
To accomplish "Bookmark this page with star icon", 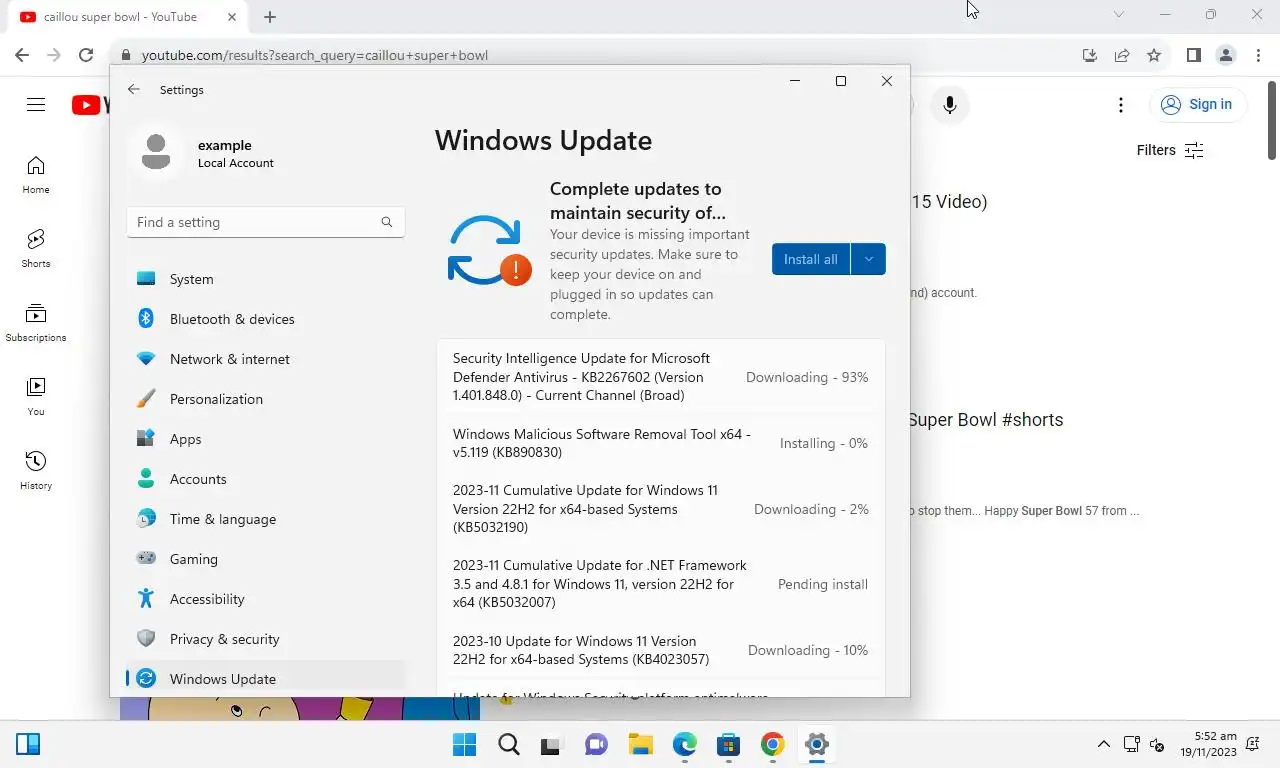I will [1154, 55].
